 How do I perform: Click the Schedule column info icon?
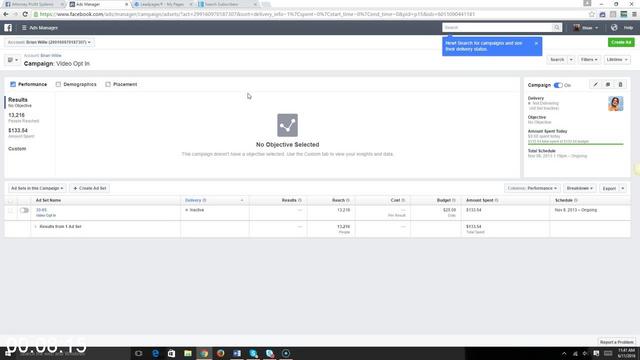pyautogui.click(x=576, y=200)
